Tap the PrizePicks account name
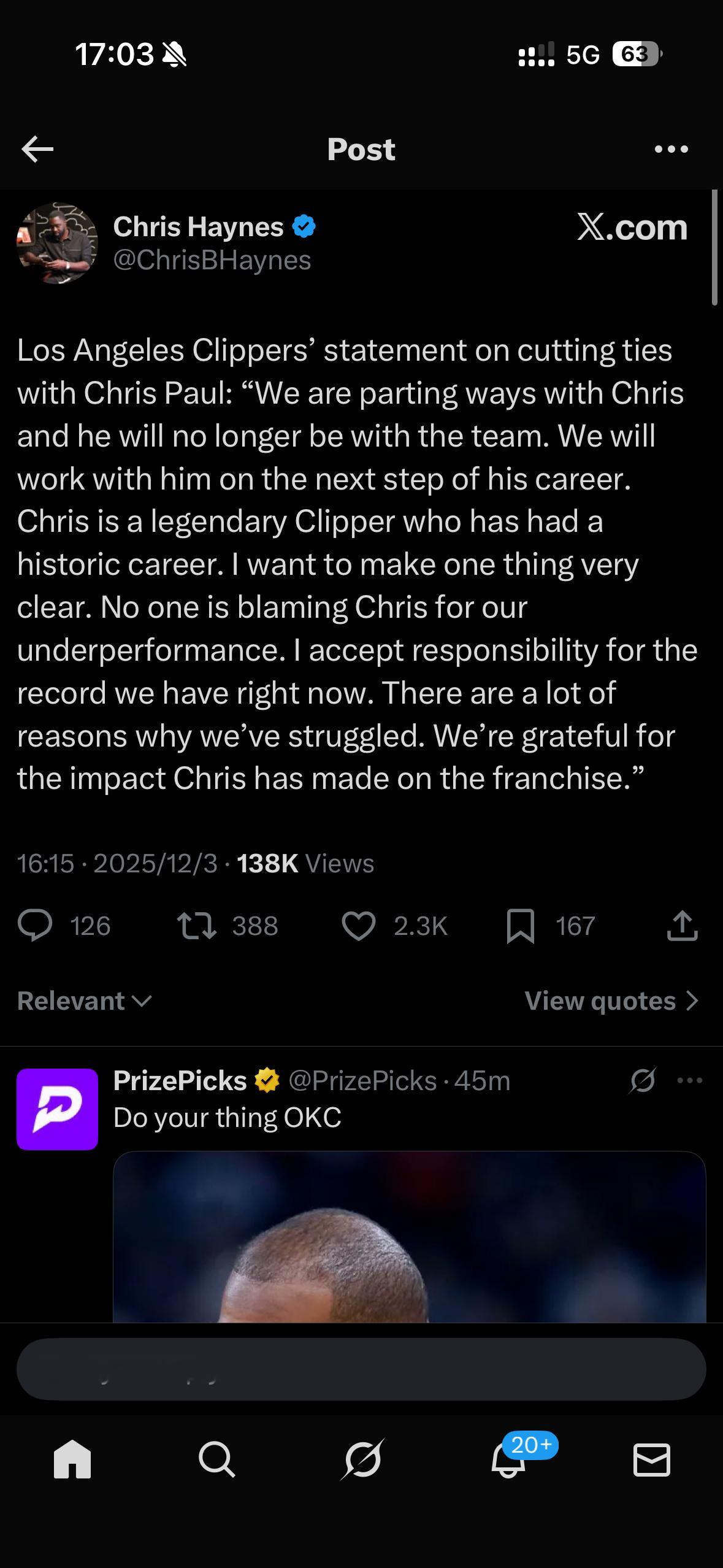 point(180,1080)
